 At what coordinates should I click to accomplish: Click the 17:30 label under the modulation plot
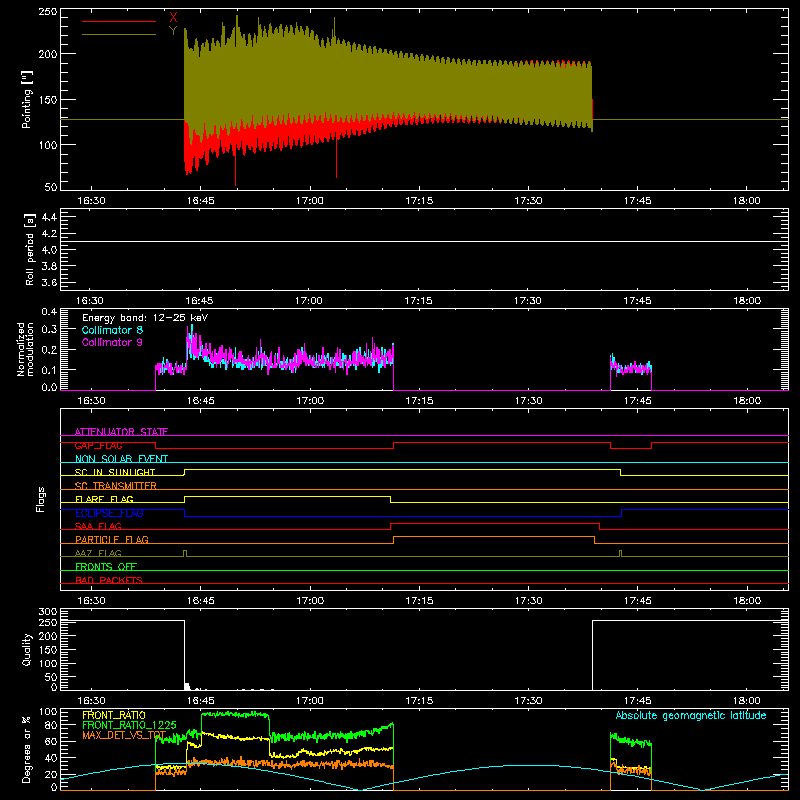pos(528,401)
